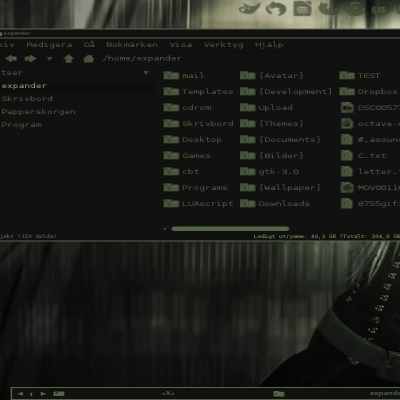Select the Templates folder icon

click(x=171, y=92)
